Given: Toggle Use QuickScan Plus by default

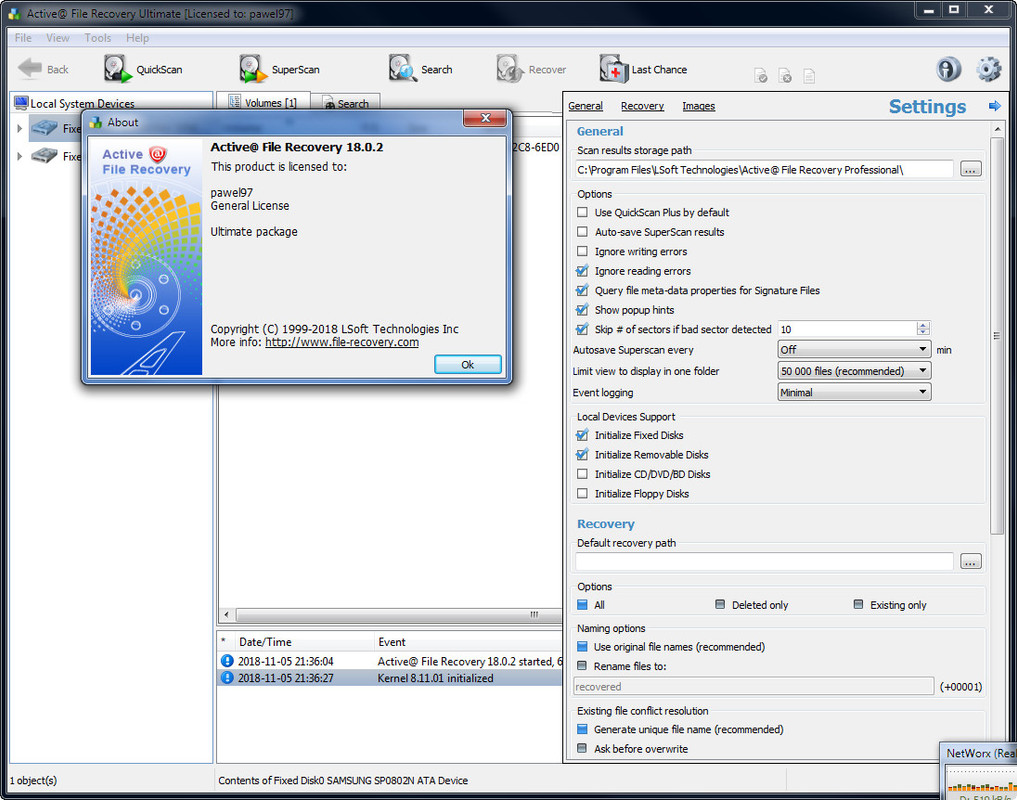Looking at the screenshot, I should (582, 212).
